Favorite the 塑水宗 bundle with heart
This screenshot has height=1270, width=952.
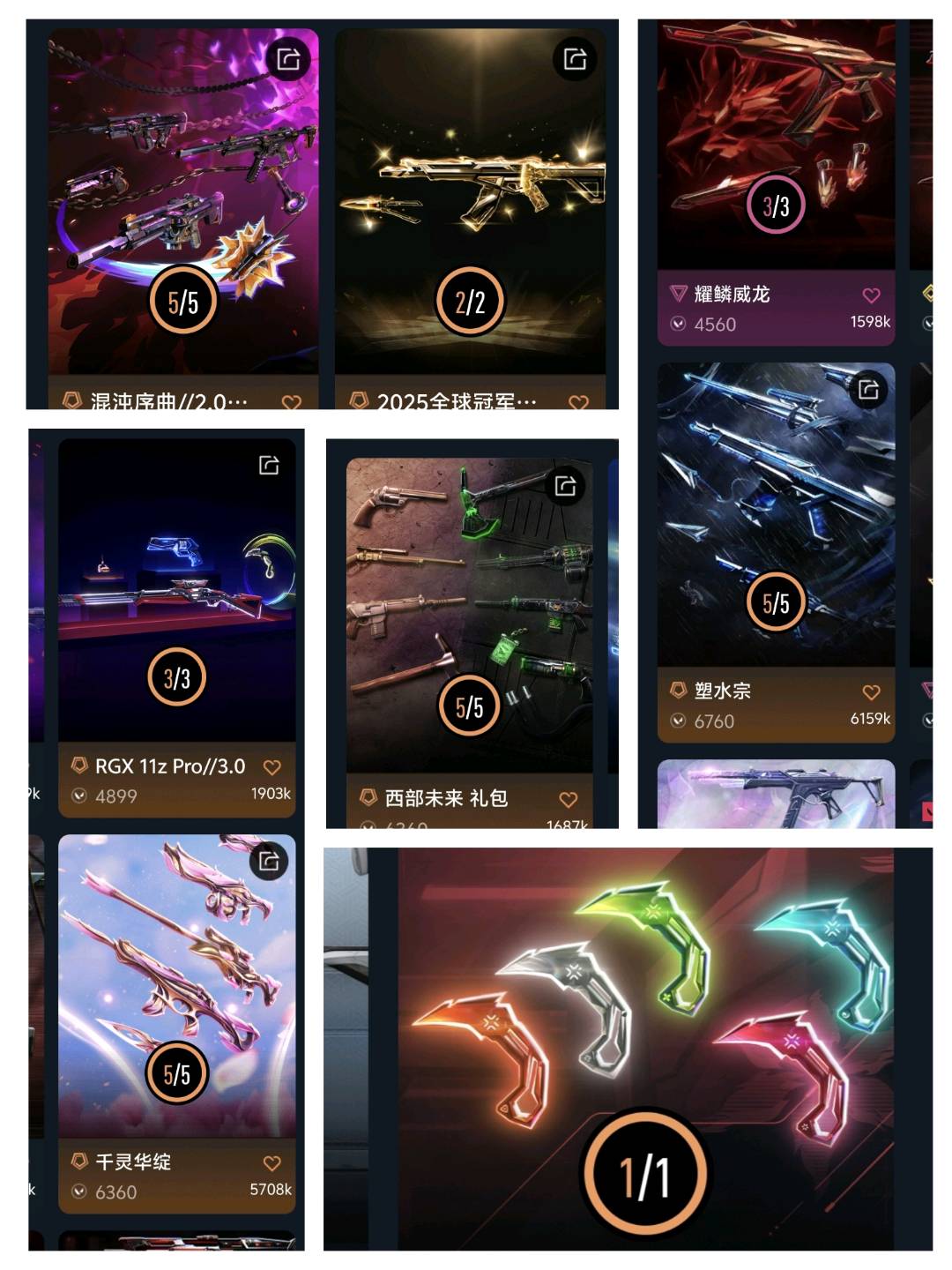pos(871,692)
